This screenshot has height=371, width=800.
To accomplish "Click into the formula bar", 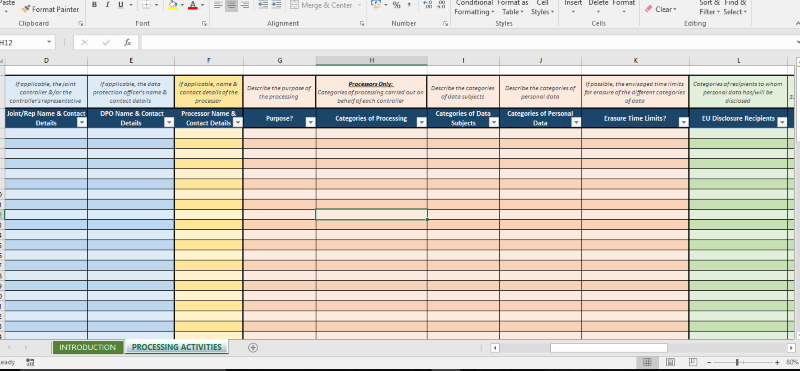I will tap(467, 43).
